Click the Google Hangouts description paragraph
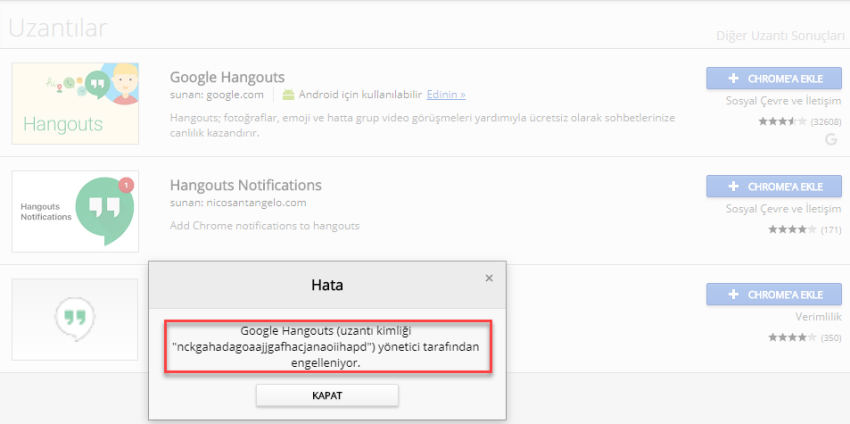The width and height of the screenshot is (850, 424). point(422,125)
